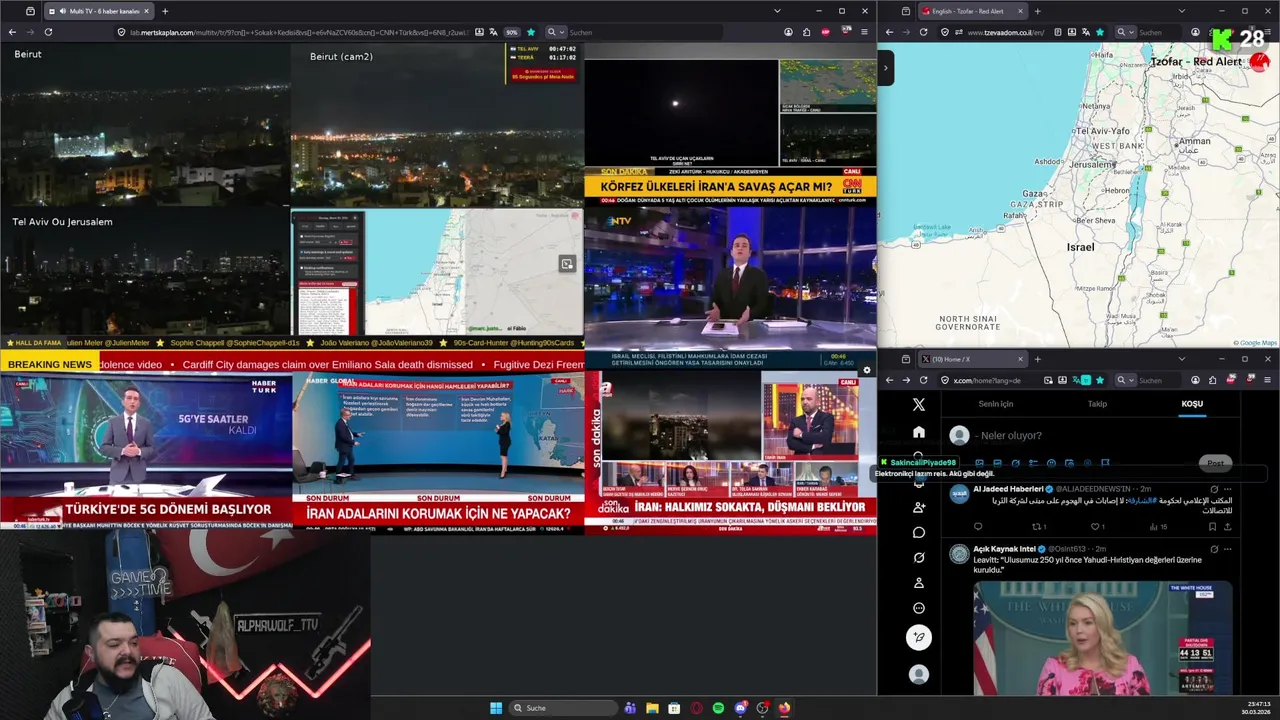The width and height of the screenshot is (1280, 720).
Task: Repost the Al Jadeed Haberleri post
Action: pos(1036,527)
